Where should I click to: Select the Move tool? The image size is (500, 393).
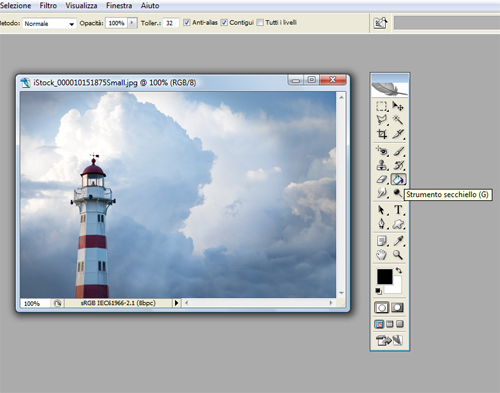(398, 106)
